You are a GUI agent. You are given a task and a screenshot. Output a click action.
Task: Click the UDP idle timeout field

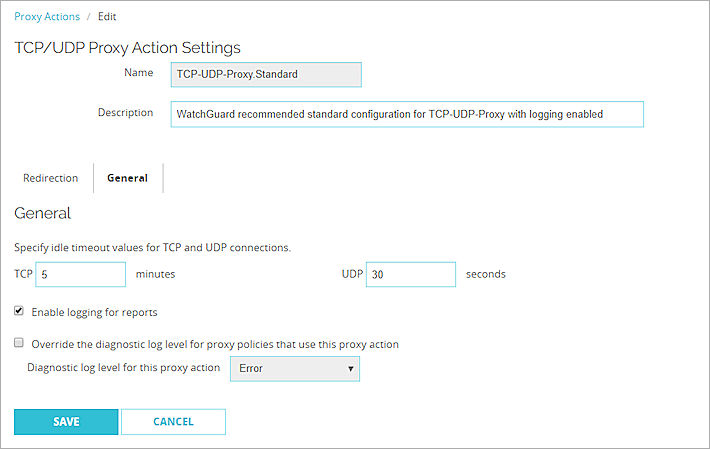[410, 274]
